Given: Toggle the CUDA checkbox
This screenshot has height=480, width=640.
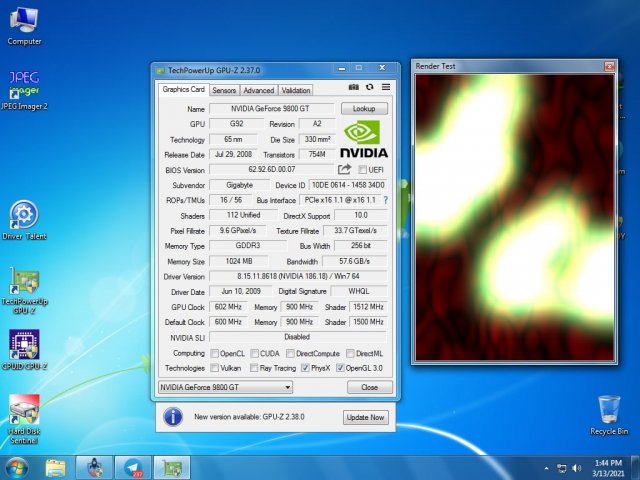Looking at the screenshot, I should [254, 353].
